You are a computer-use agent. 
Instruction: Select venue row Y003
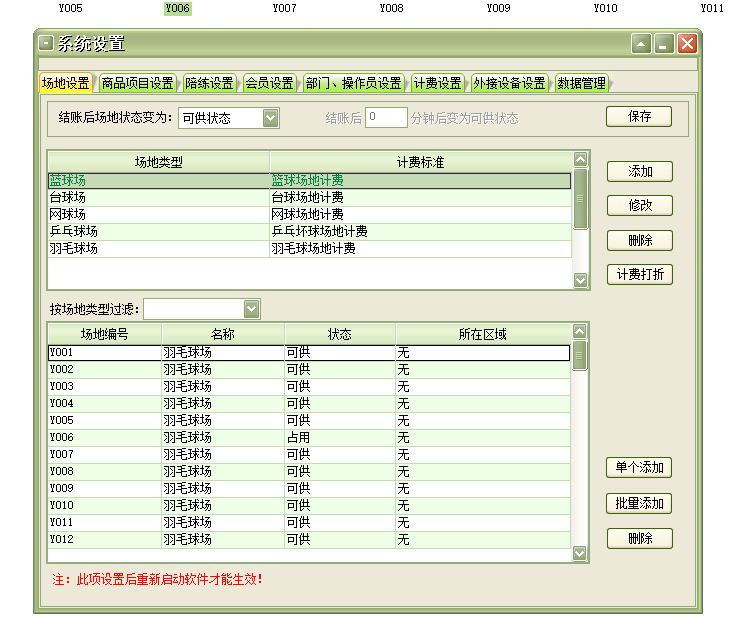(x=309, y=387)
